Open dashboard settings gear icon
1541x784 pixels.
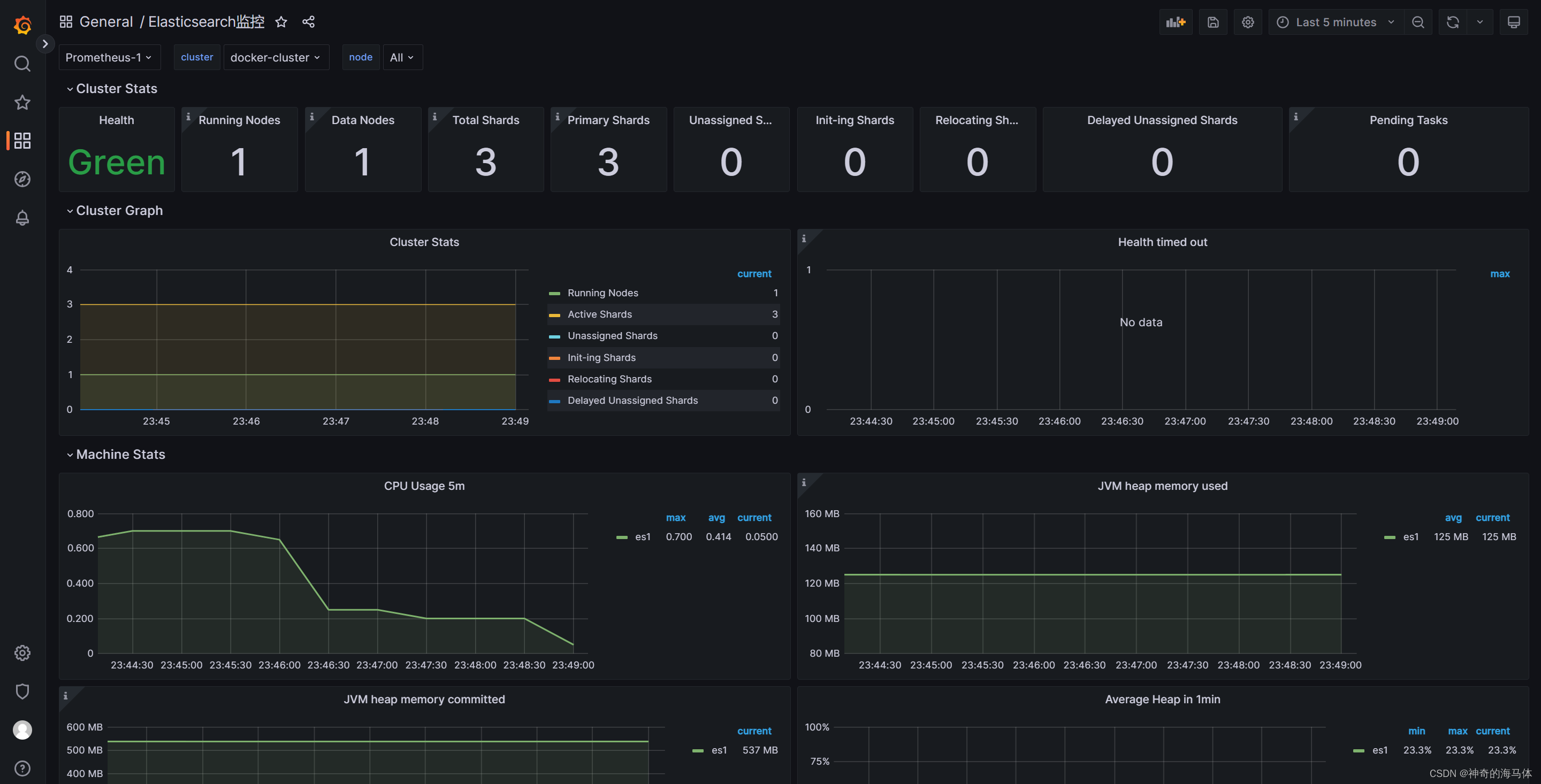click(x=1247, y=22)
